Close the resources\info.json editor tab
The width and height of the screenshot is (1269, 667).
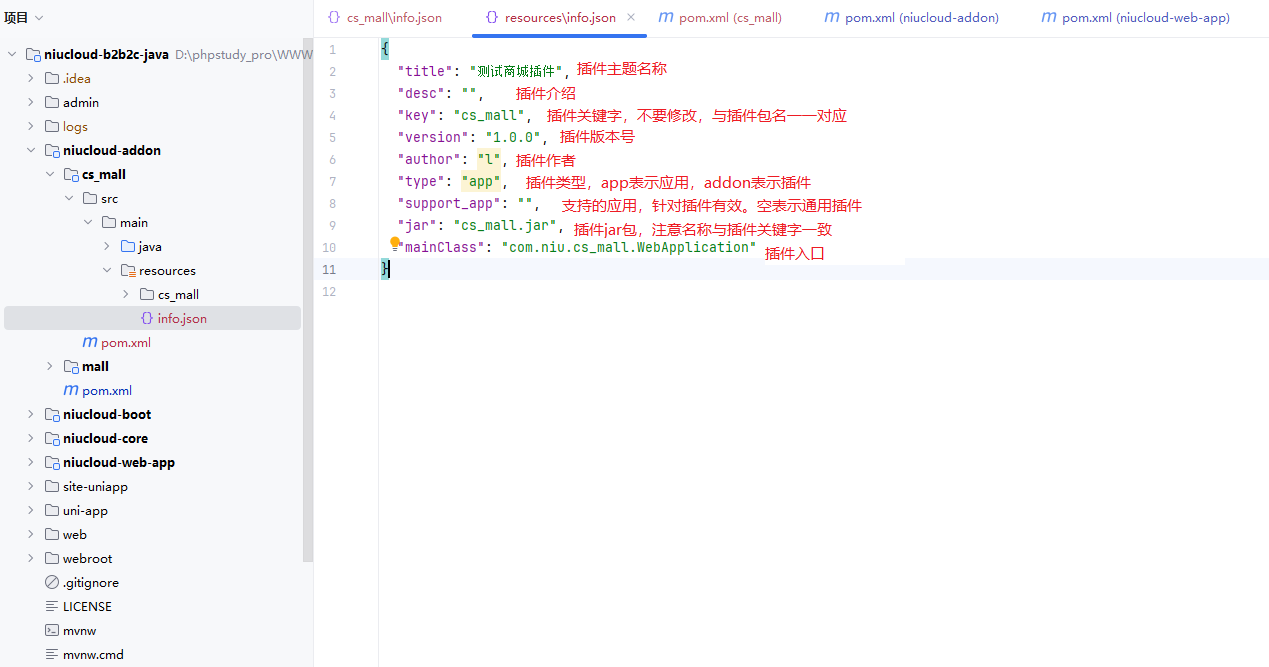630,18
